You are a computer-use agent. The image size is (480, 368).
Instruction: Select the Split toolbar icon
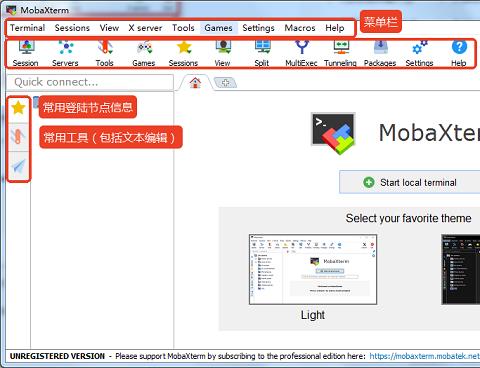(x=262, y=53)
